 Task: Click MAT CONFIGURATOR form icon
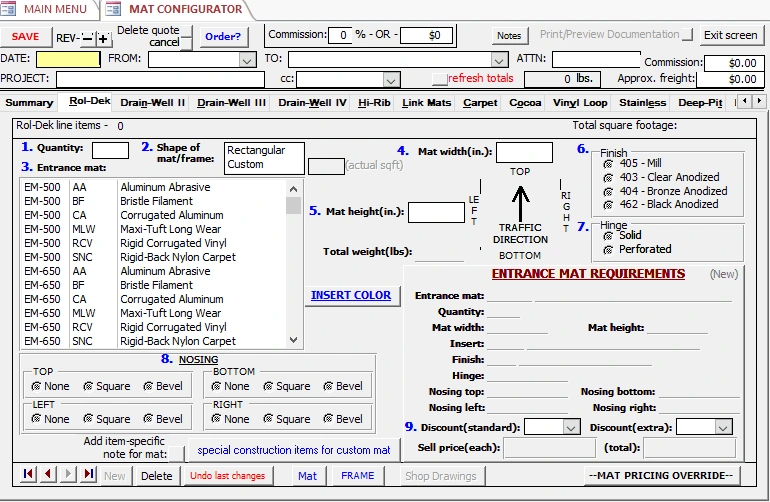click(113, 9)
